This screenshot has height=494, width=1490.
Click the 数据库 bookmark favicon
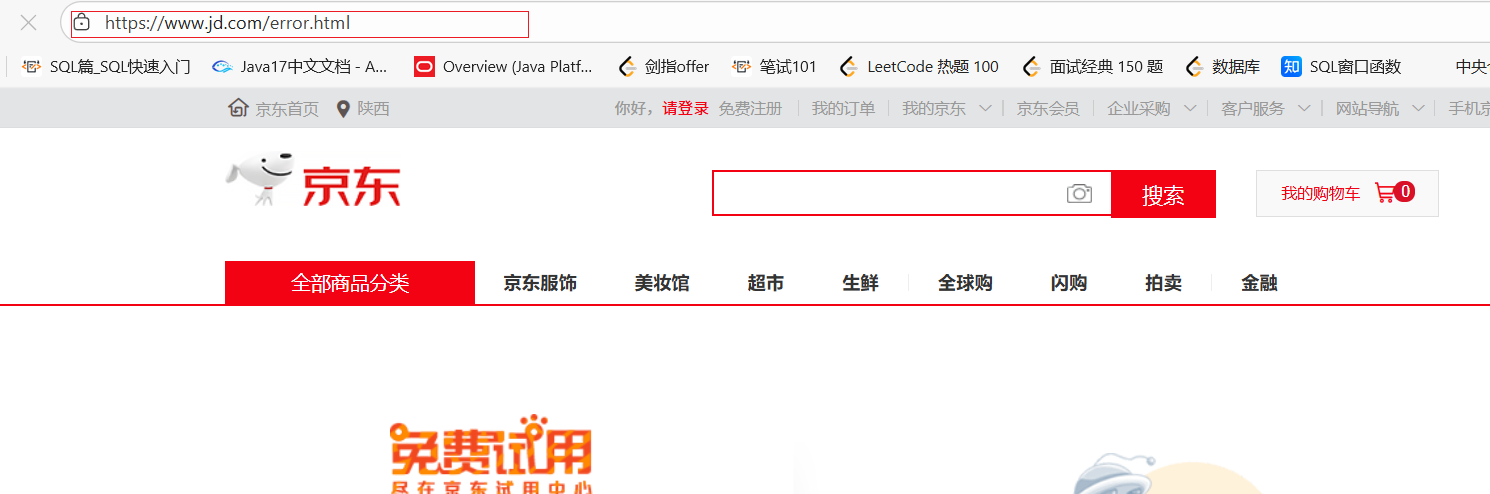[x=1194, y=67]
